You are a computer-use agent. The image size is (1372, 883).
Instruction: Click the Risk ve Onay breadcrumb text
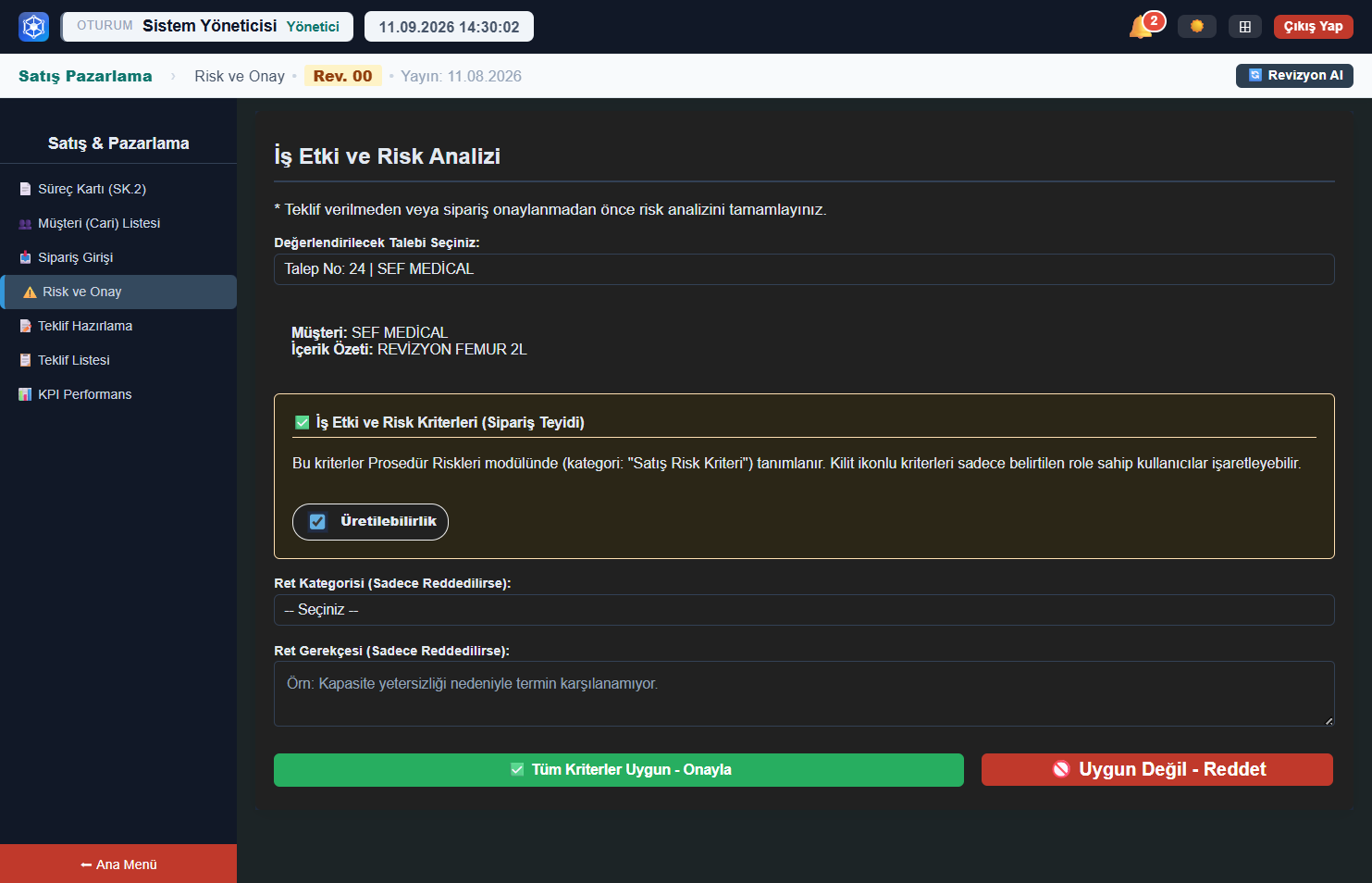pos(240,76)
